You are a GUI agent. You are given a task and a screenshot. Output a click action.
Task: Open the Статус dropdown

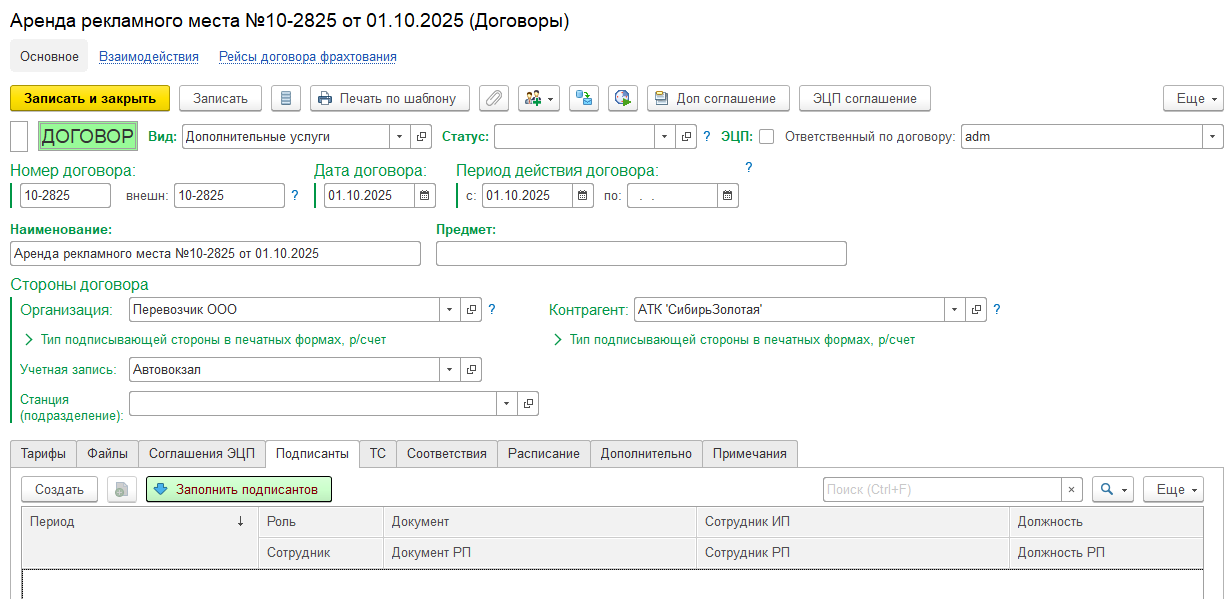[x=665, y=137]
